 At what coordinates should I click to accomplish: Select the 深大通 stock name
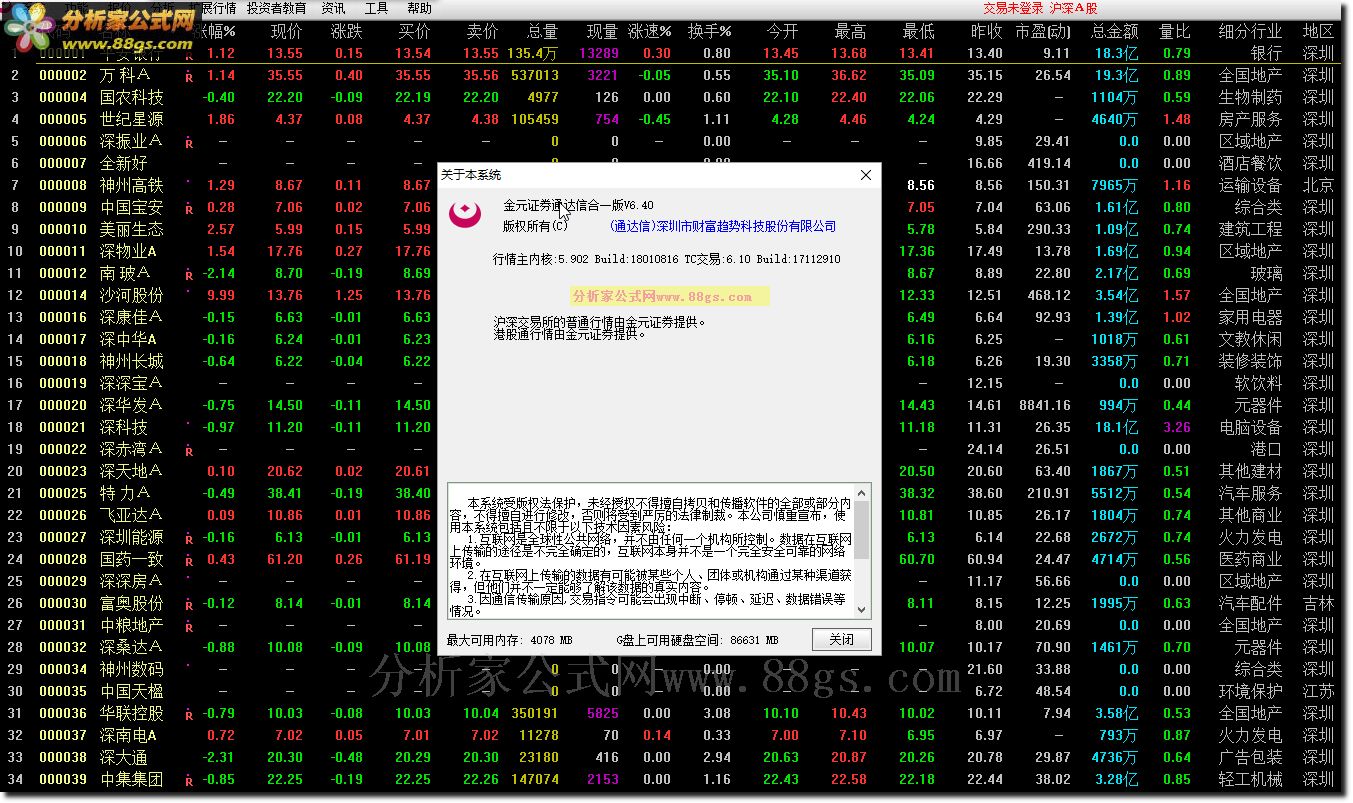point(123,758)
